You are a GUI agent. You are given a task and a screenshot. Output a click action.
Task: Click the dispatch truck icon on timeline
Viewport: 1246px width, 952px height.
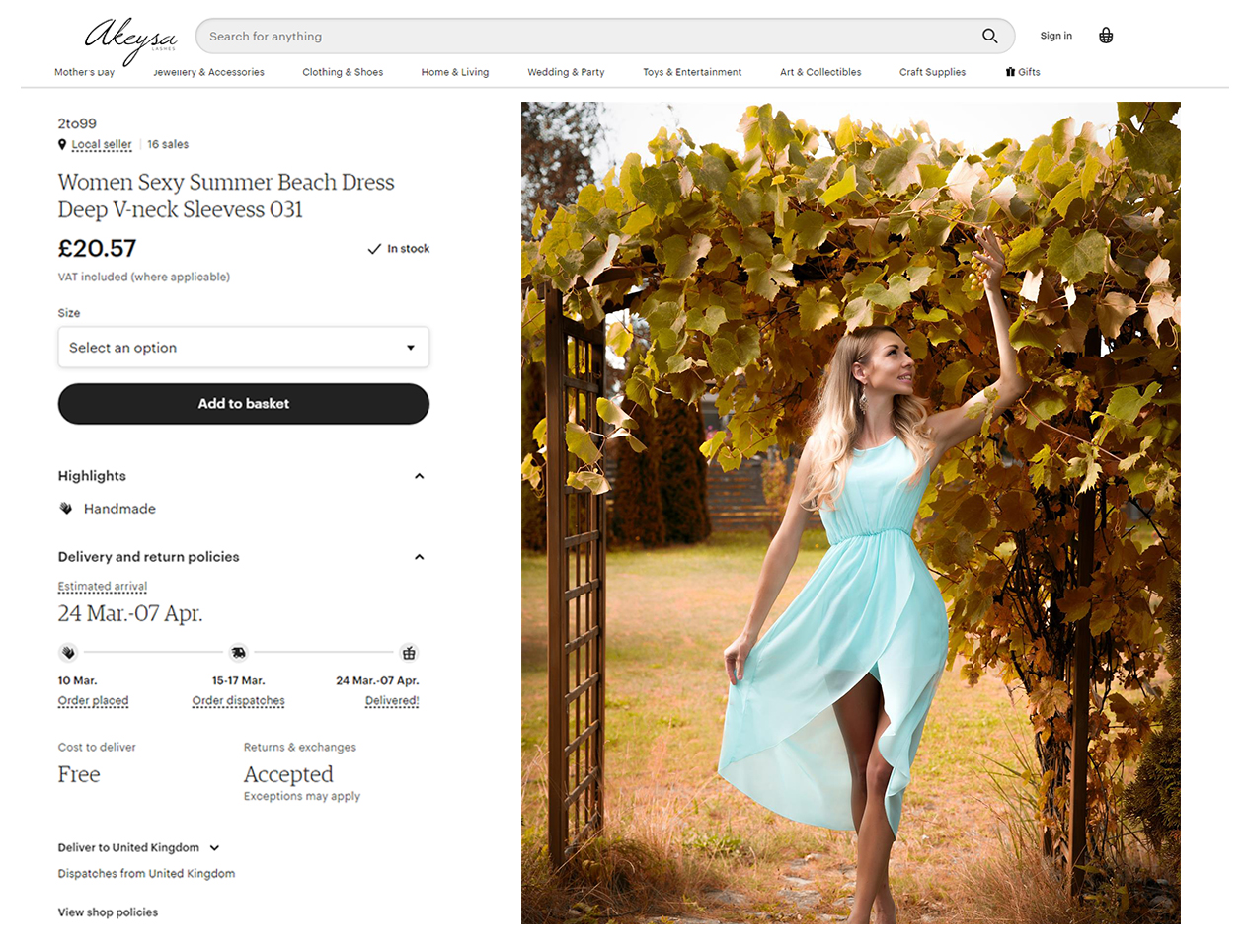238,653
